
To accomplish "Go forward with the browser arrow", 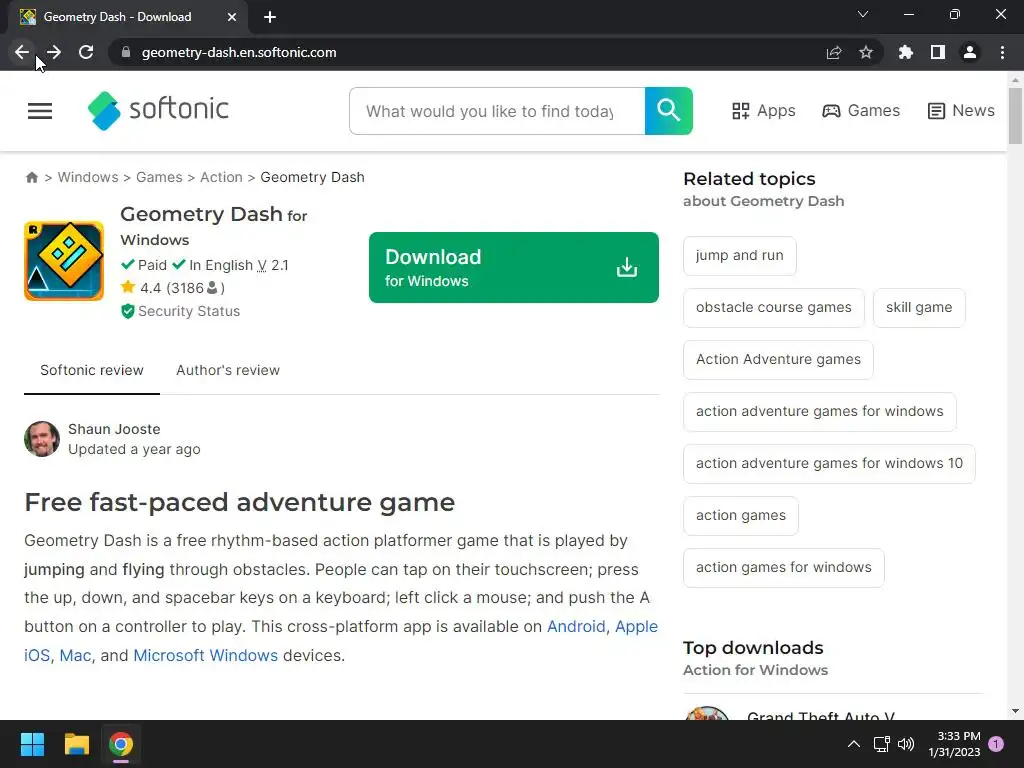I will (54, 52).
